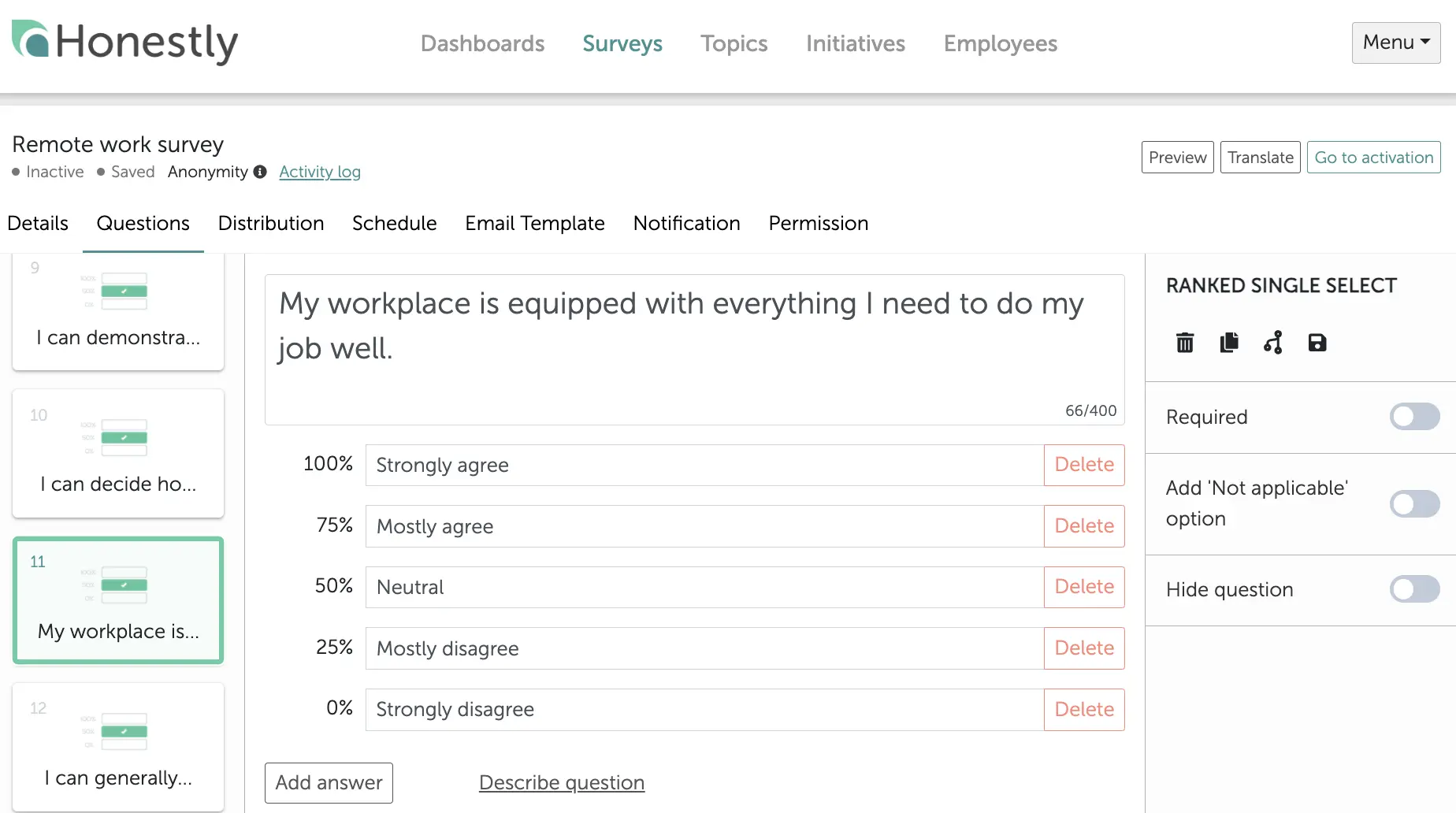The height and width of the screenshot is (813, 1456).
Task: Click the trash icon to delete question
Action: pos(1184,343)
